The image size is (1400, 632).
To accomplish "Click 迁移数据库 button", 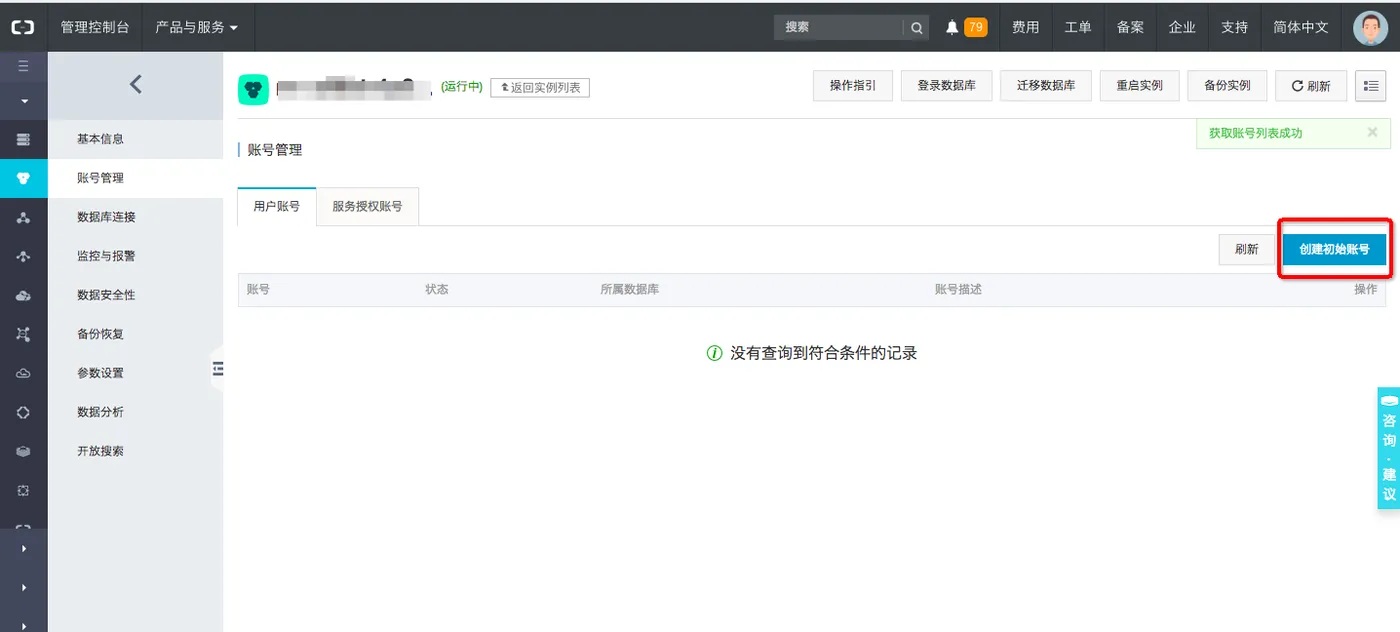I will click(1046, 86).
